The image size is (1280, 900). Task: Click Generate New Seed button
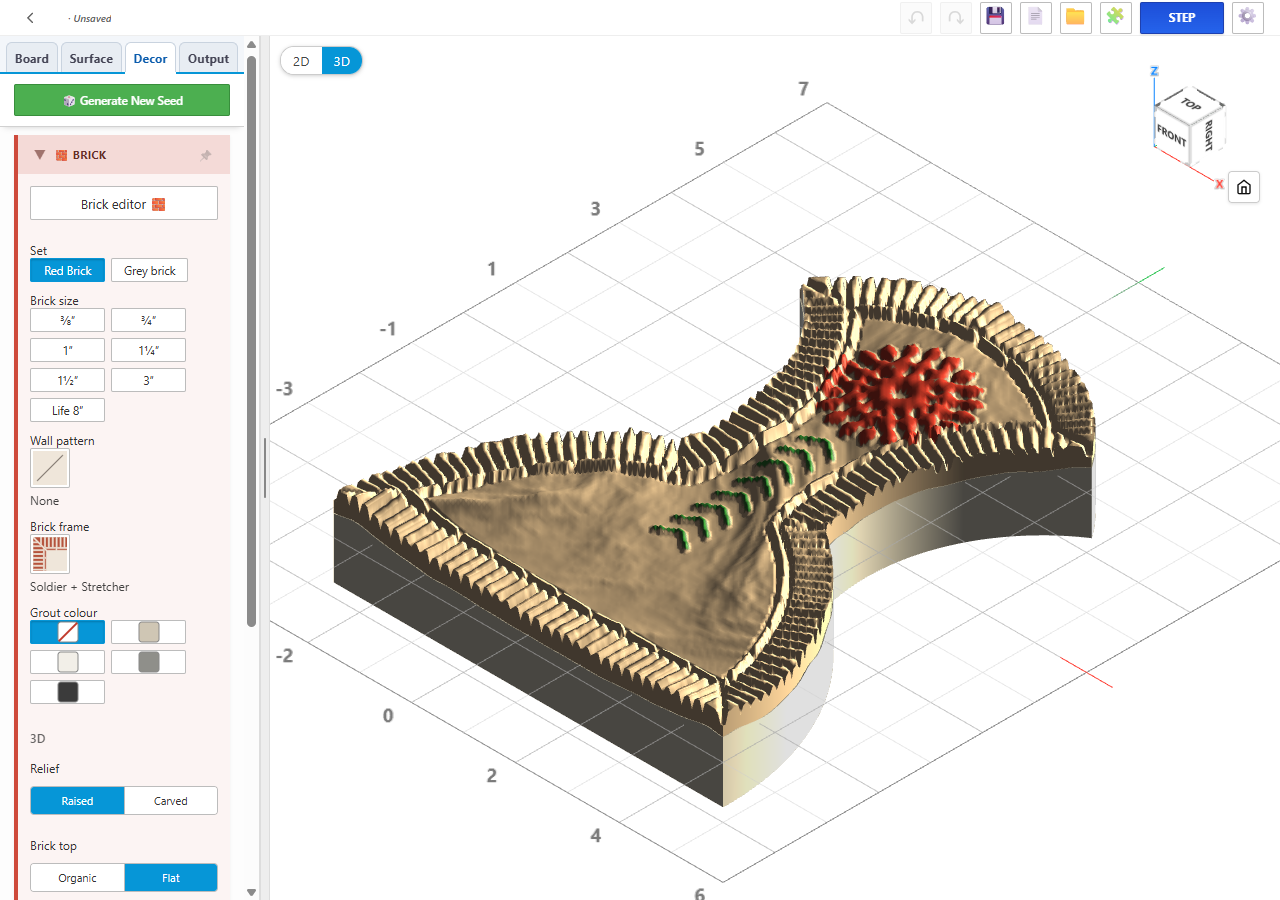[122, 100]
